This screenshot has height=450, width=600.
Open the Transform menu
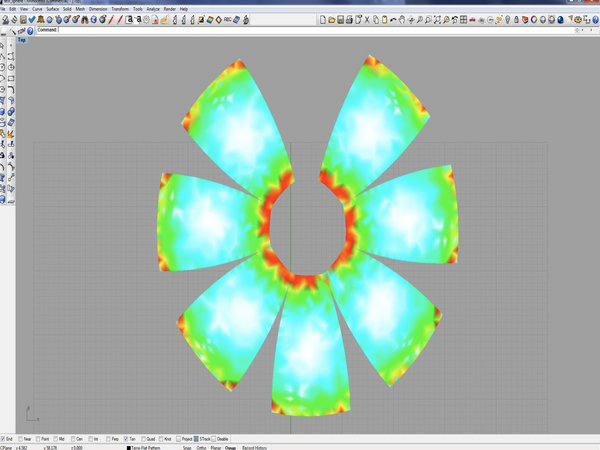pos(120,9)
